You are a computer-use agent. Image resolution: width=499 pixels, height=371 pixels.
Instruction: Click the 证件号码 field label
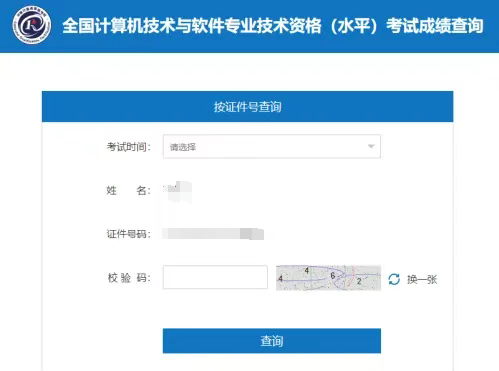pyautogui.click(x=129, y=234)
